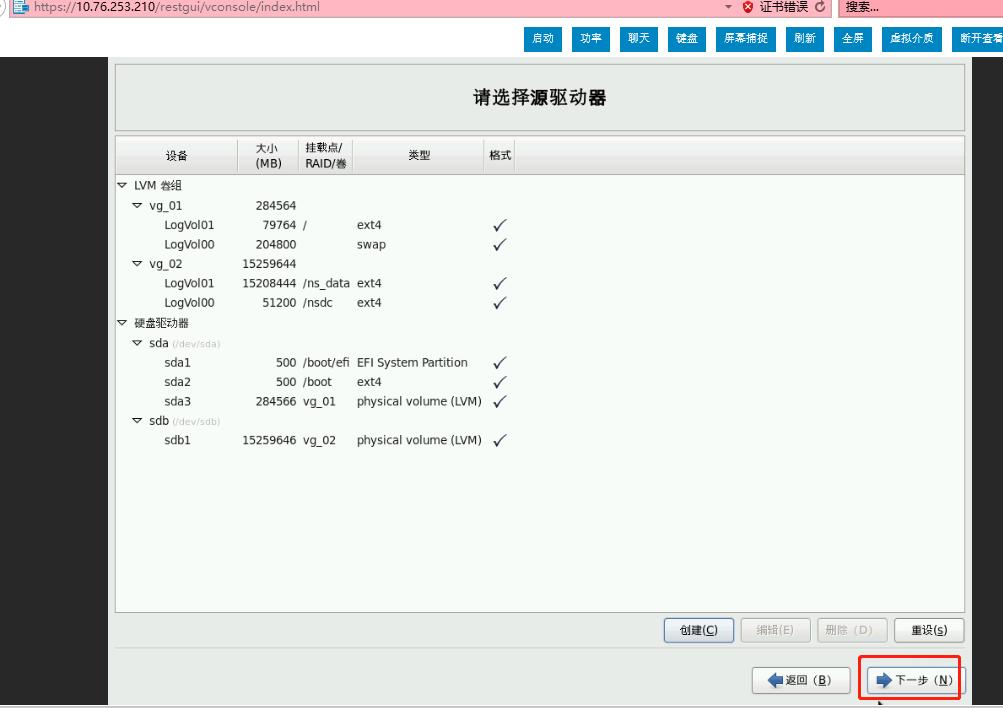Toggle the format checkmark for sda1
The image size is (1003, 708).
click(x=499, y=362)
